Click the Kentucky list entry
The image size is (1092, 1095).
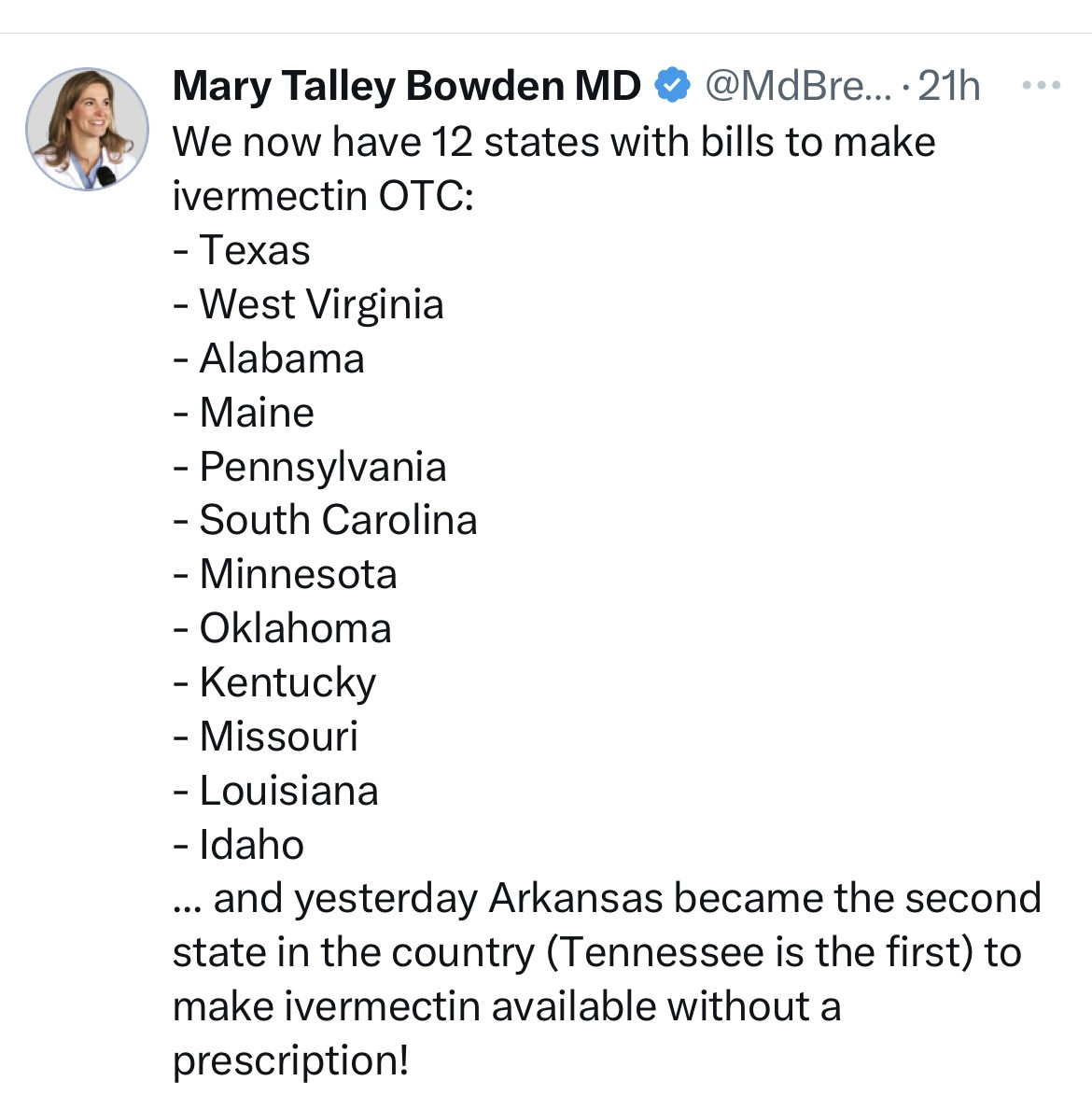[287, 682]
